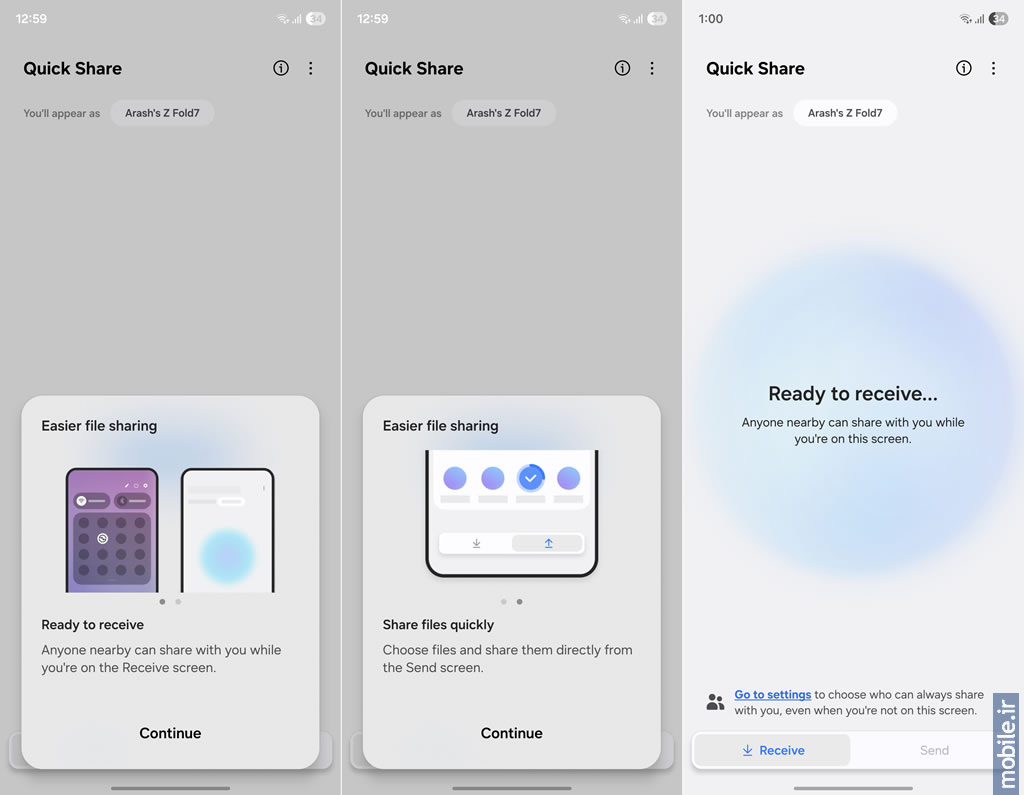Tap the white receive-screen phone illustration in the left card

pyautogui.click(x=227, y=530)
